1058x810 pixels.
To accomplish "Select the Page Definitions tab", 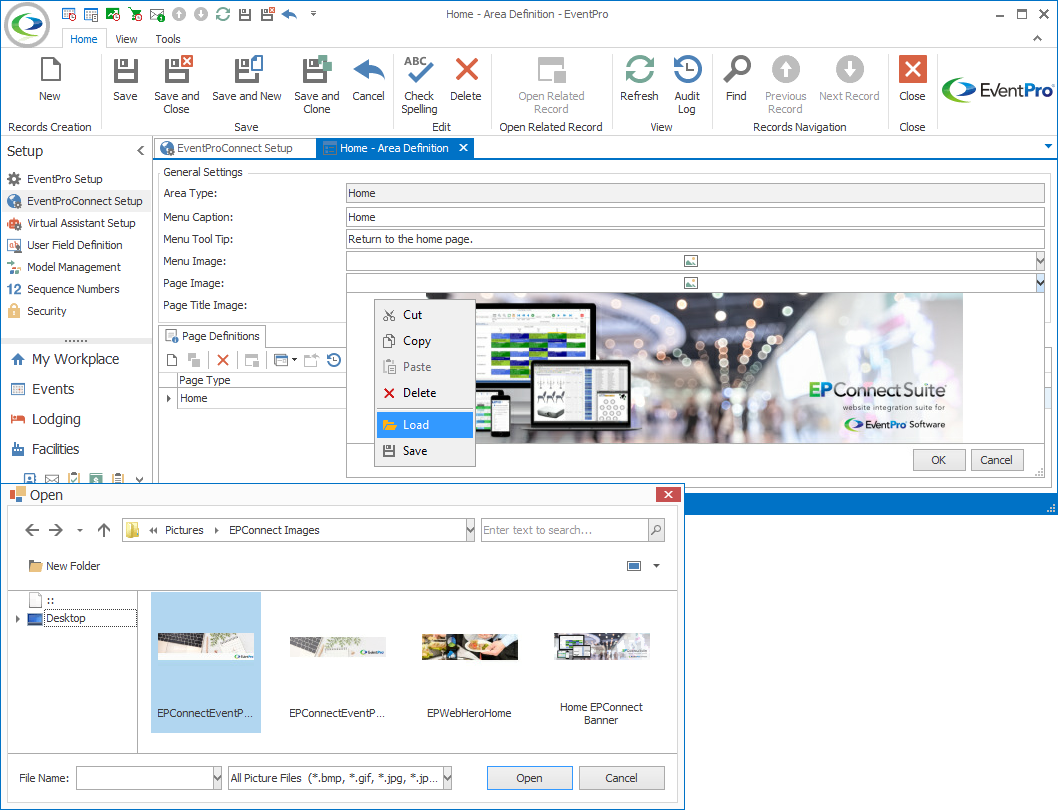I will [213, 336].
